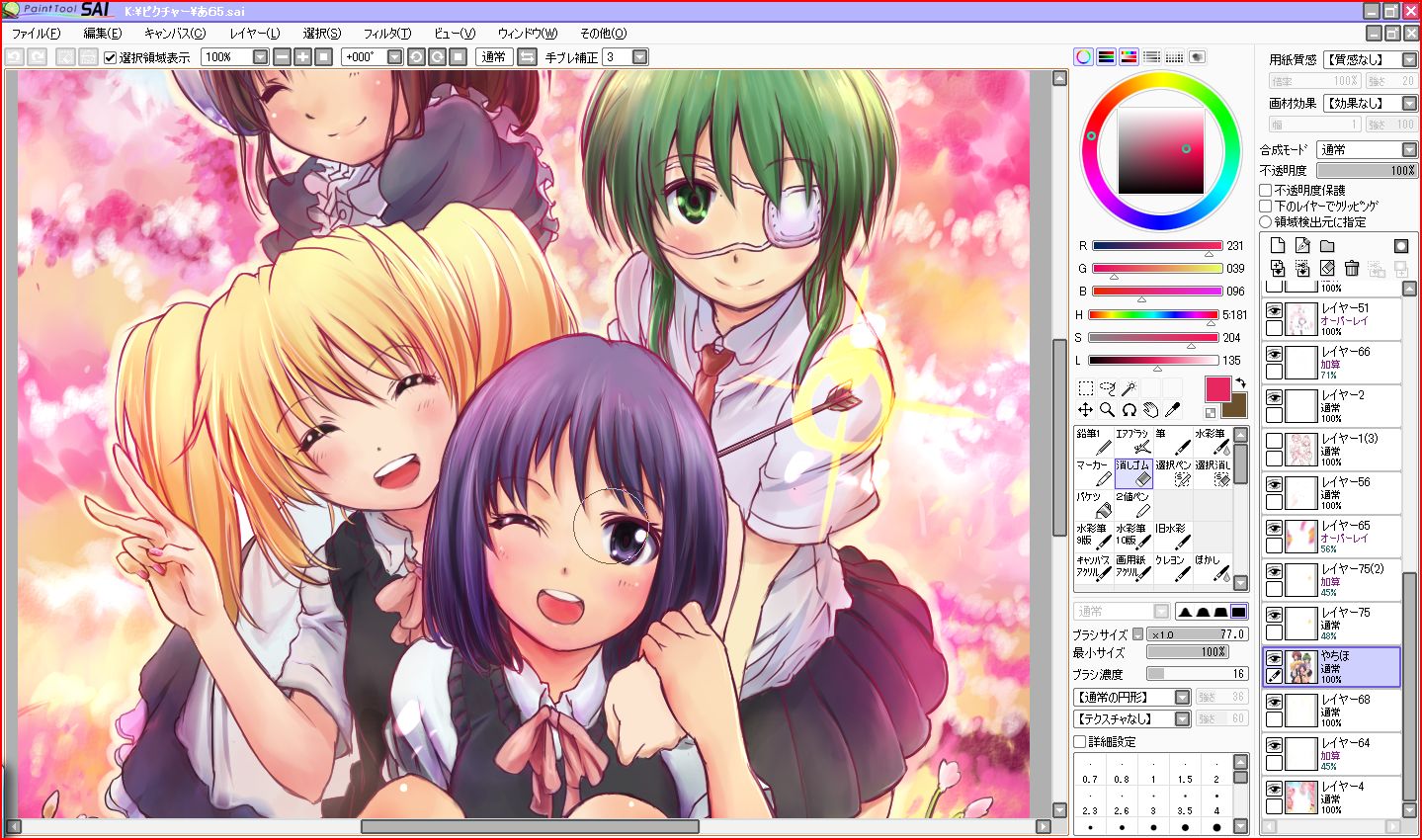Viewport: 1422px width, 840px height.
Task: Create a new layer folder
Action: (x=1327, y=245)
